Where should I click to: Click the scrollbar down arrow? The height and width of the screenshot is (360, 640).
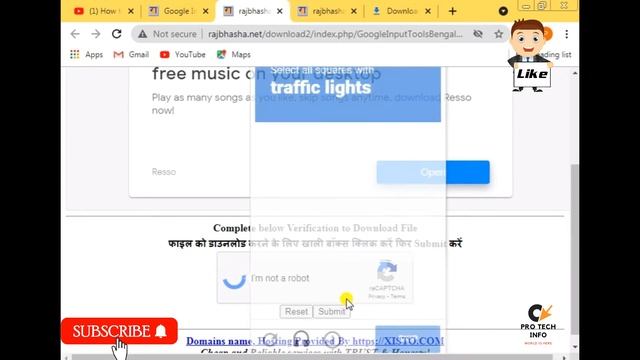pos(574,347)
